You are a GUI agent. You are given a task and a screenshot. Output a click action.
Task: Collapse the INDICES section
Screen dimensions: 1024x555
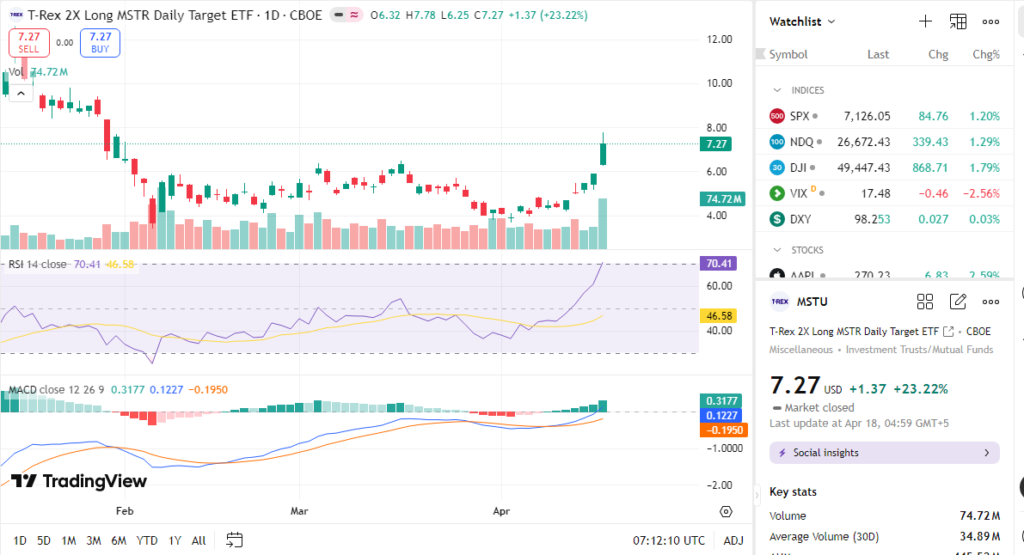[777, 90]
